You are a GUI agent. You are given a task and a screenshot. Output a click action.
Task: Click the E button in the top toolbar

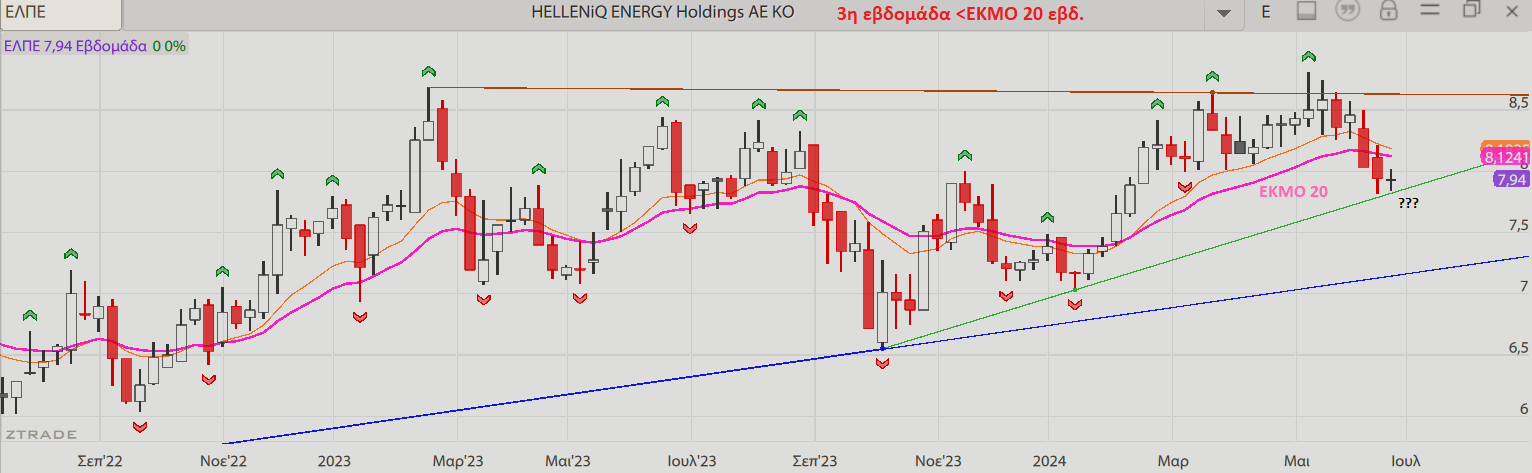1265,12
